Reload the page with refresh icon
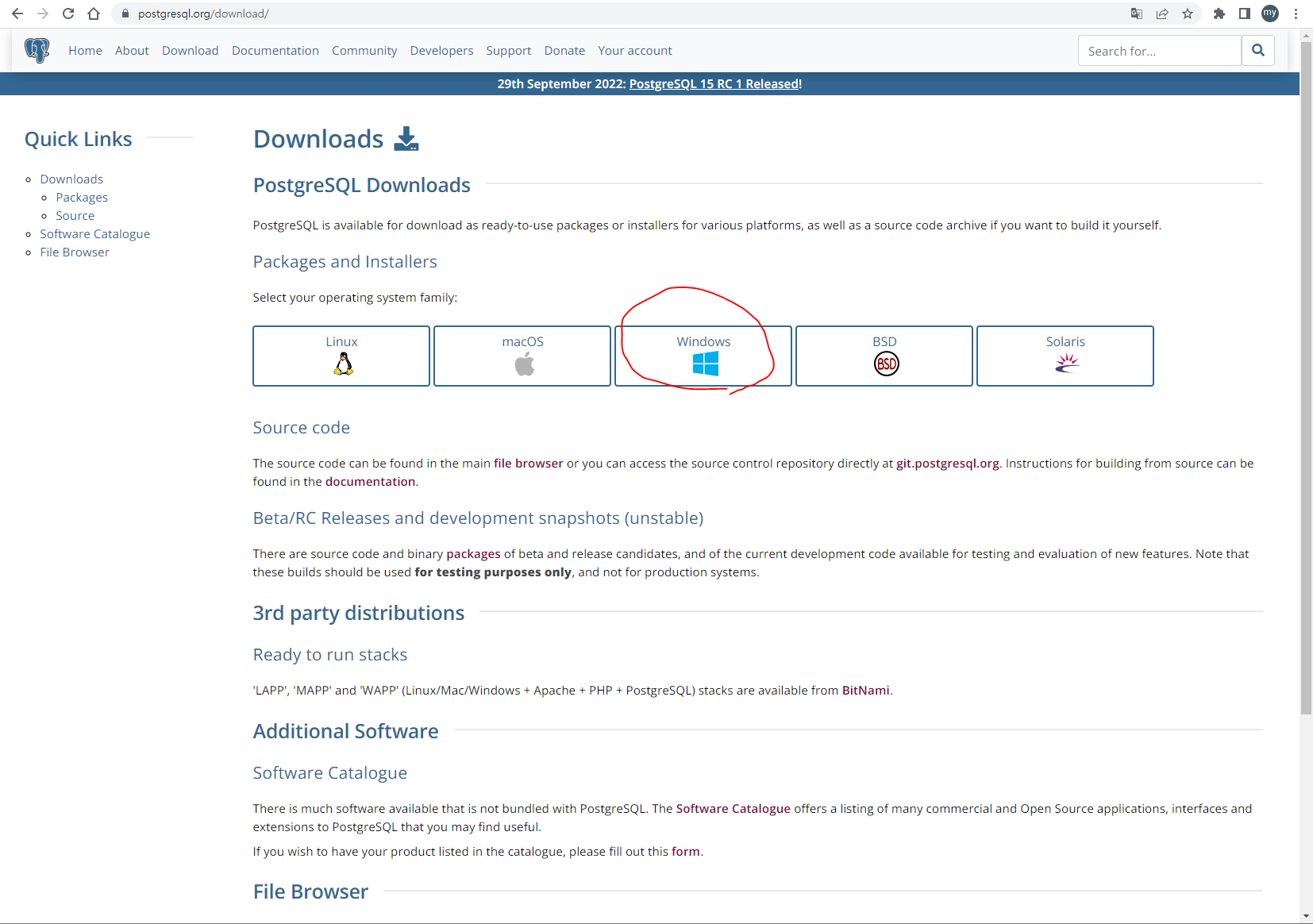The width and height of the screenshot is (1313, 924). 68,13
